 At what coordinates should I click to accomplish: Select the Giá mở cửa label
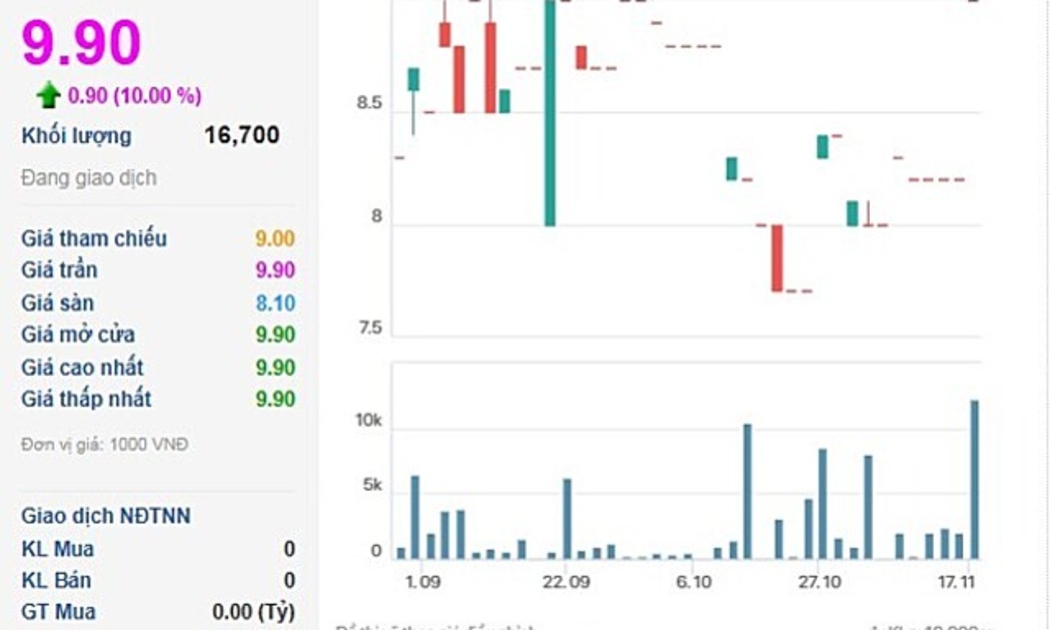[78, 335]
